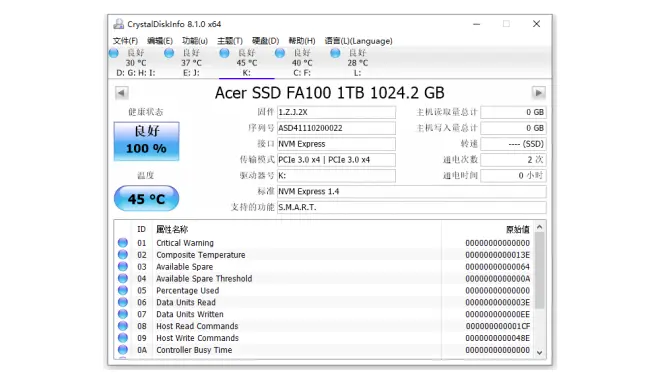The image size is (660, 378).
Task: Open the 帮助(H) menu
Action: point(302,41)
